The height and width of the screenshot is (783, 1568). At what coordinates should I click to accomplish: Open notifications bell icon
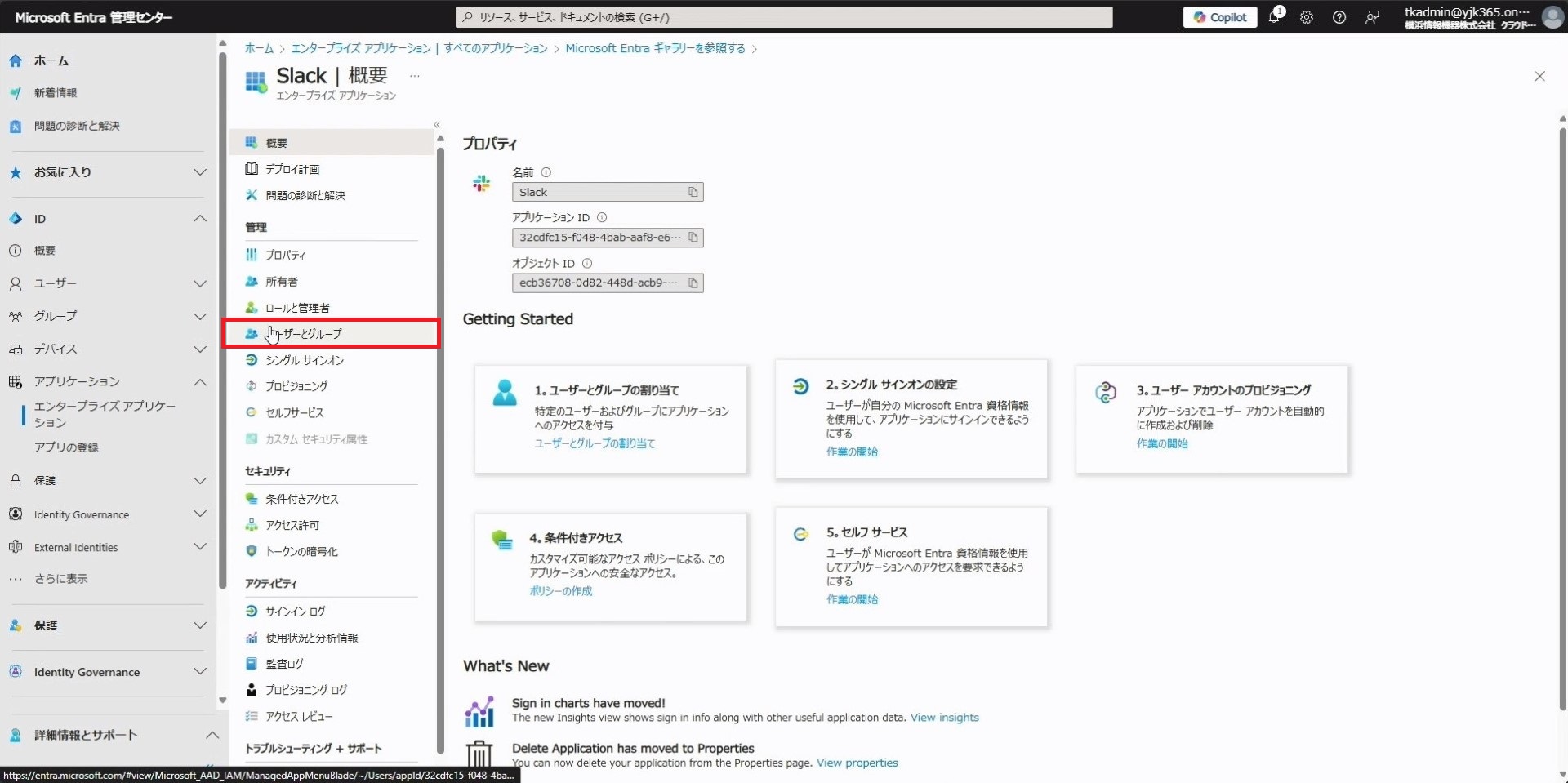pyautogui.click(x=1274, y=16)
